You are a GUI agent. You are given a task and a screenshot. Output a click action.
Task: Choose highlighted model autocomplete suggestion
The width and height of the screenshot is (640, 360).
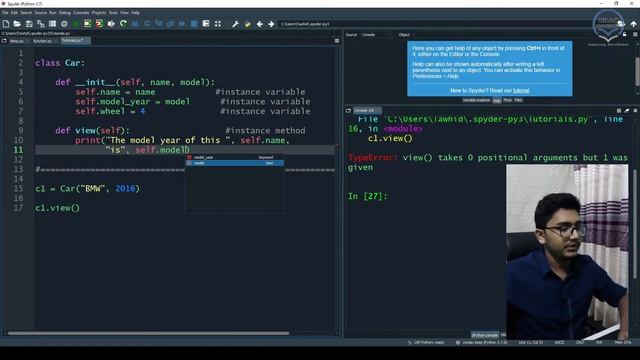coord(235,163)
